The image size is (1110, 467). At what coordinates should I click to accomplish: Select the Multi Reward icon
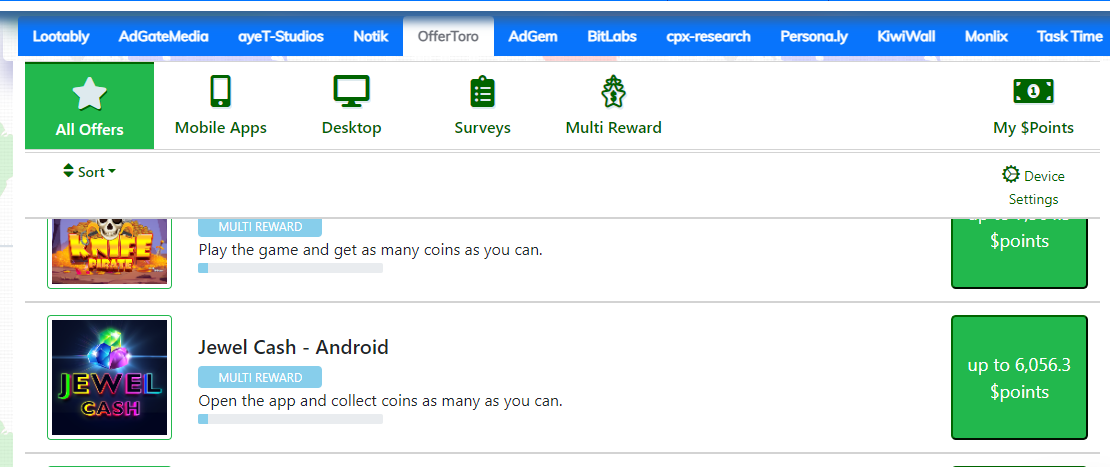click(x=613, y=91)
